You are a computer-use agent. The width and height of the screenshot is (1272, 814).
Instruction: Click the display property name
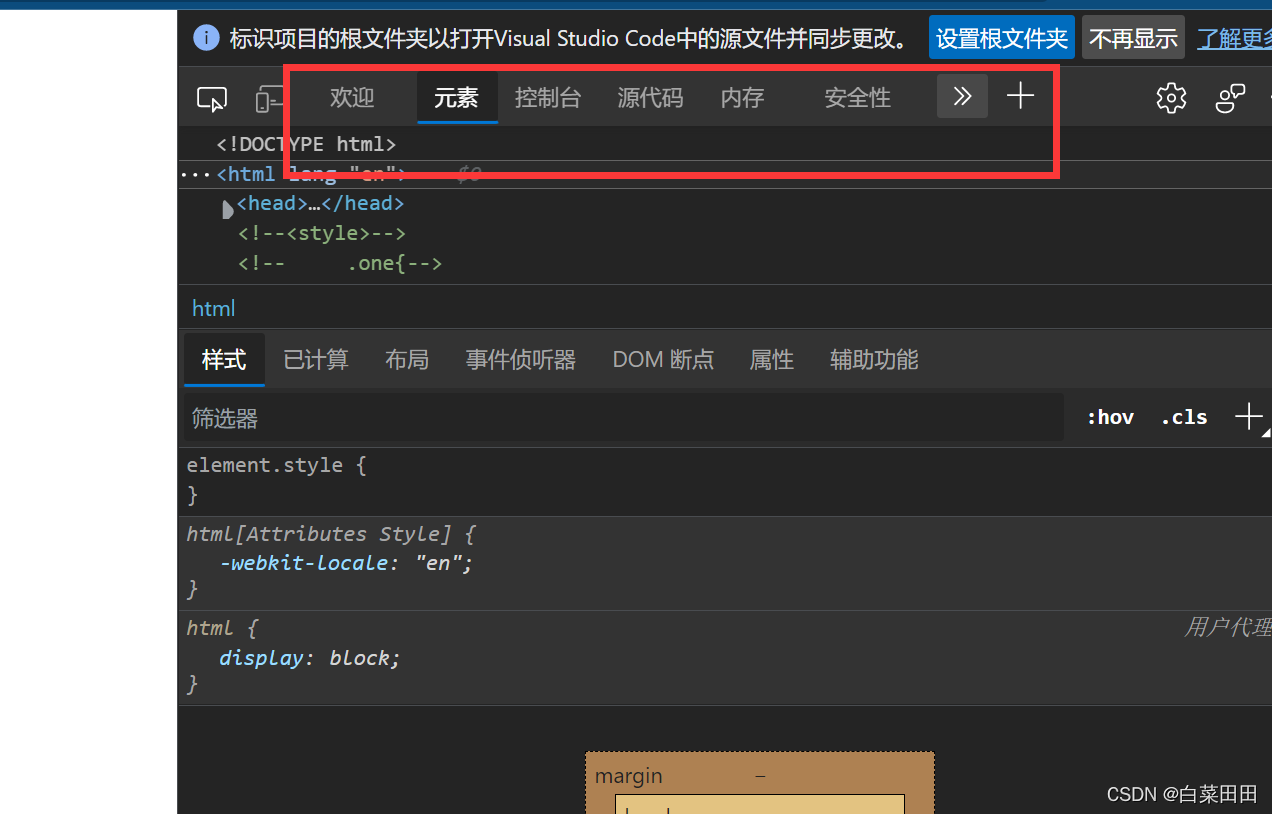[261, 658]
